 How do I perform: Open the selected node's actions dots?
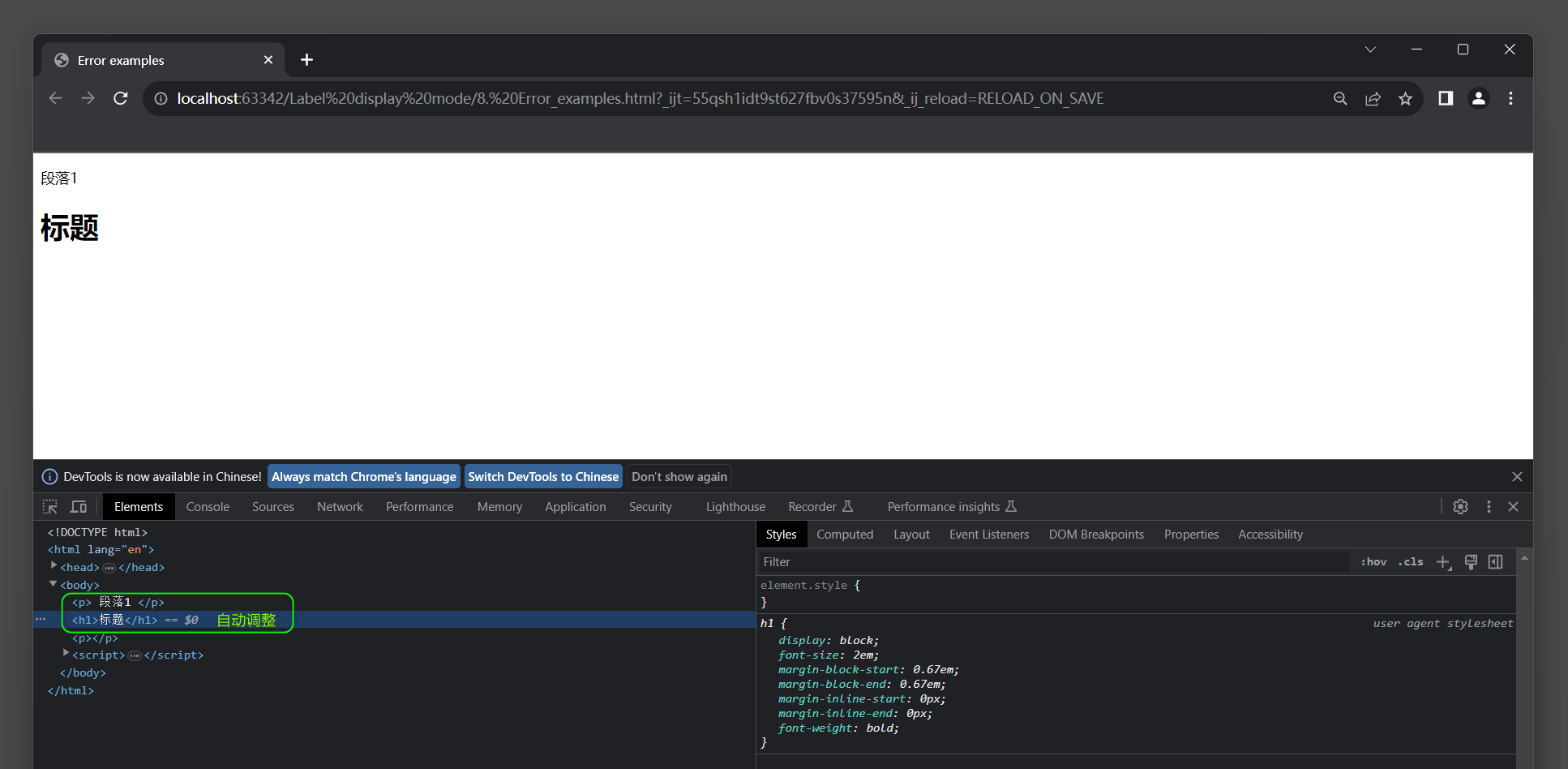(41, 620)
